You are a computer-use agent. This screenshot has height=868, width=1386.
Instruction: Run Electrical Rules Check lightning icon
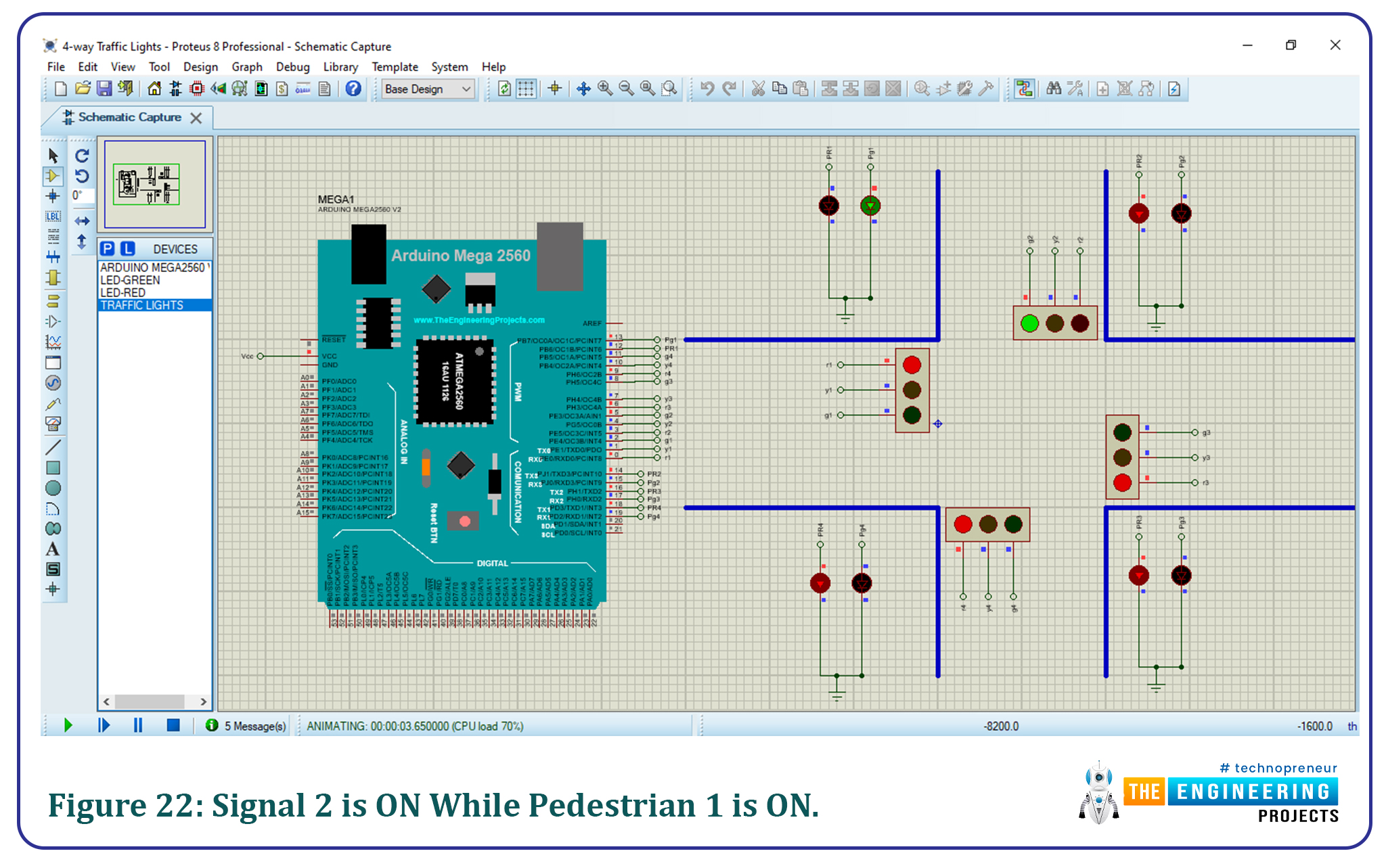click(1174, 89)
